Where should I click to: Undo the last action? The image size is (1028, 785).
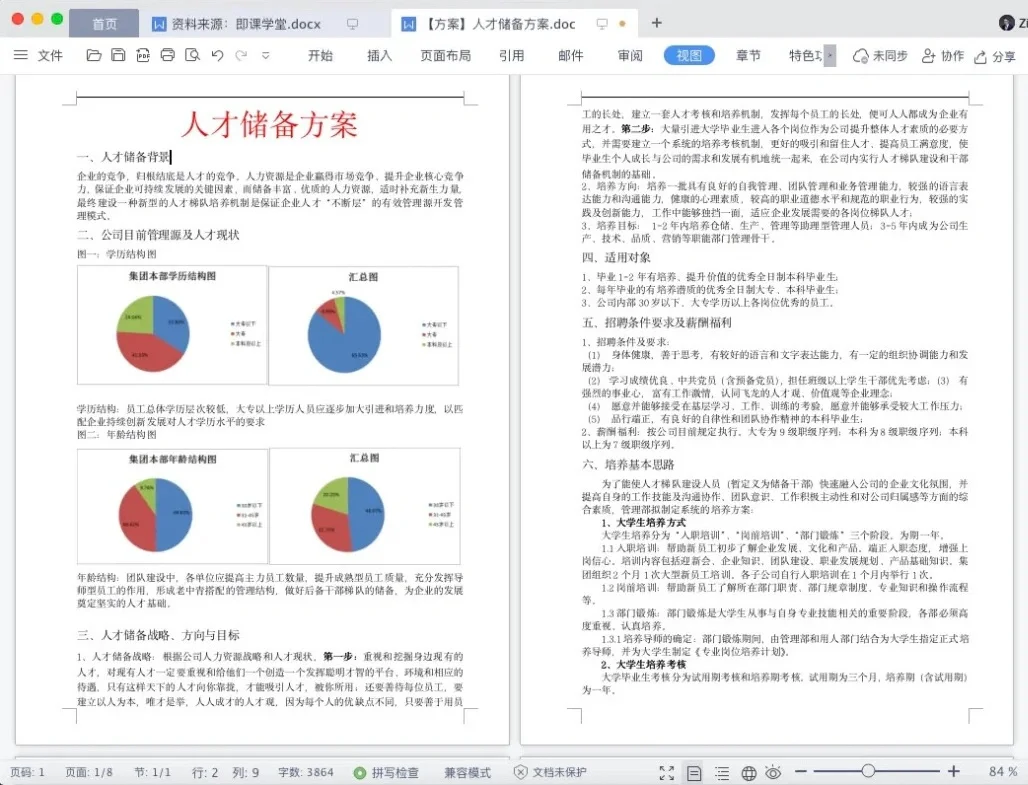point(217,55)
